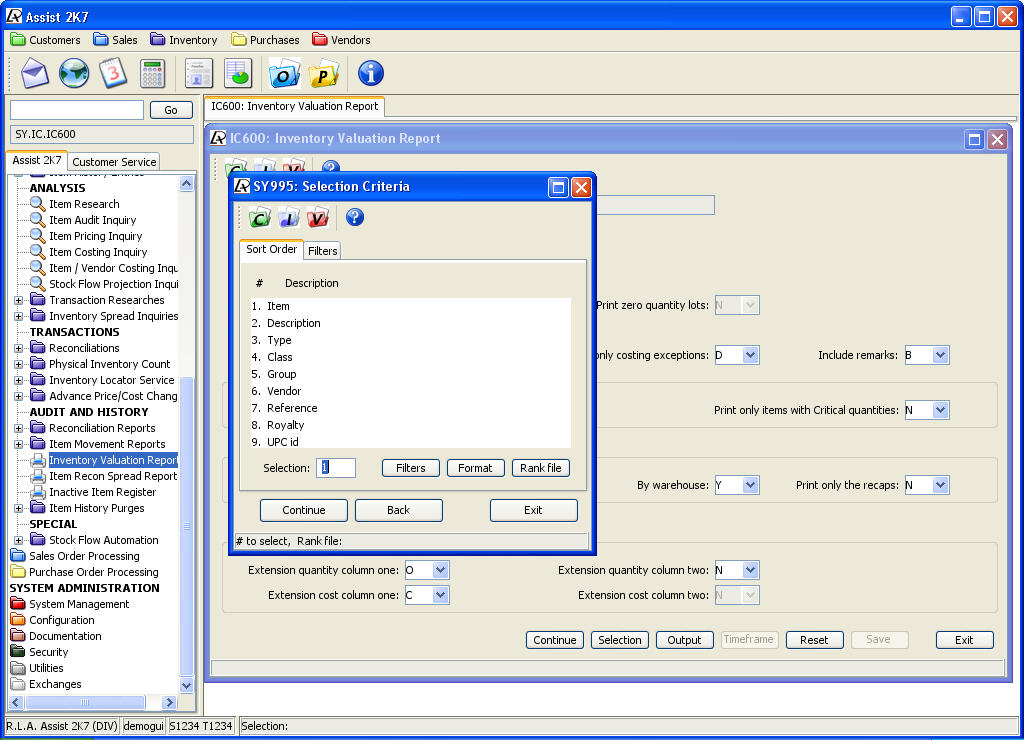The image size is (1024, 740).
Task: Open the calendar toolbar icon
Action: click(113, 72)
